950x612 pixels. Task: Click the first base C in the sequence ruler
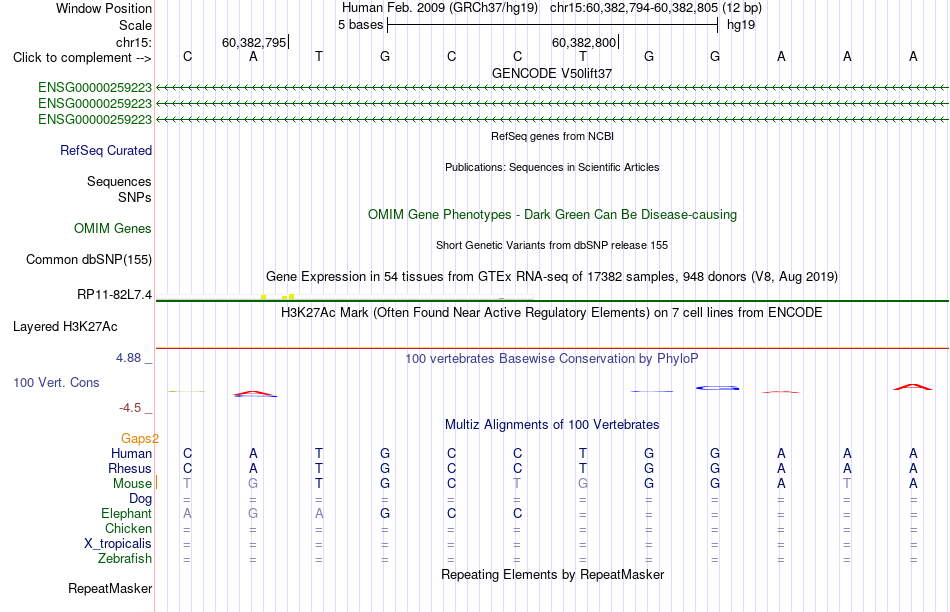pyautogui.click(x=188, y=56)
